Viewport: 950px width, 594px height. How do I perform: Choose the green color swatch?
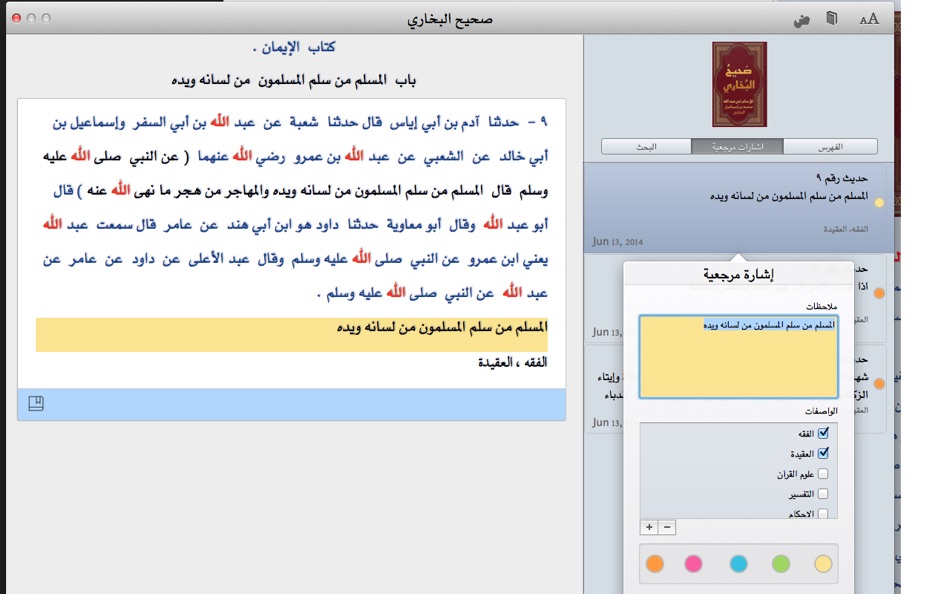[x=781, y=564]
